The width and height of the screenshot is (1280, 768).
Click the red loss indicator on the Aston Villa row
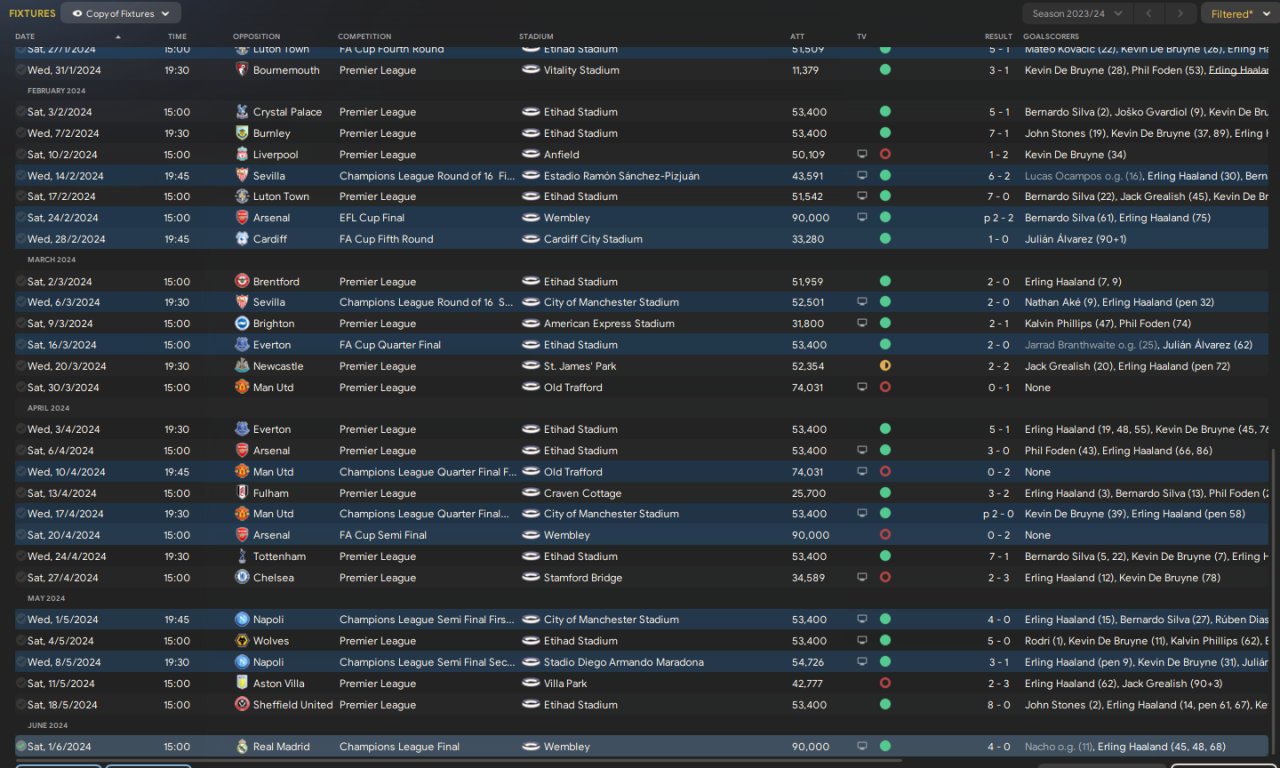click(x=885, y=684)
